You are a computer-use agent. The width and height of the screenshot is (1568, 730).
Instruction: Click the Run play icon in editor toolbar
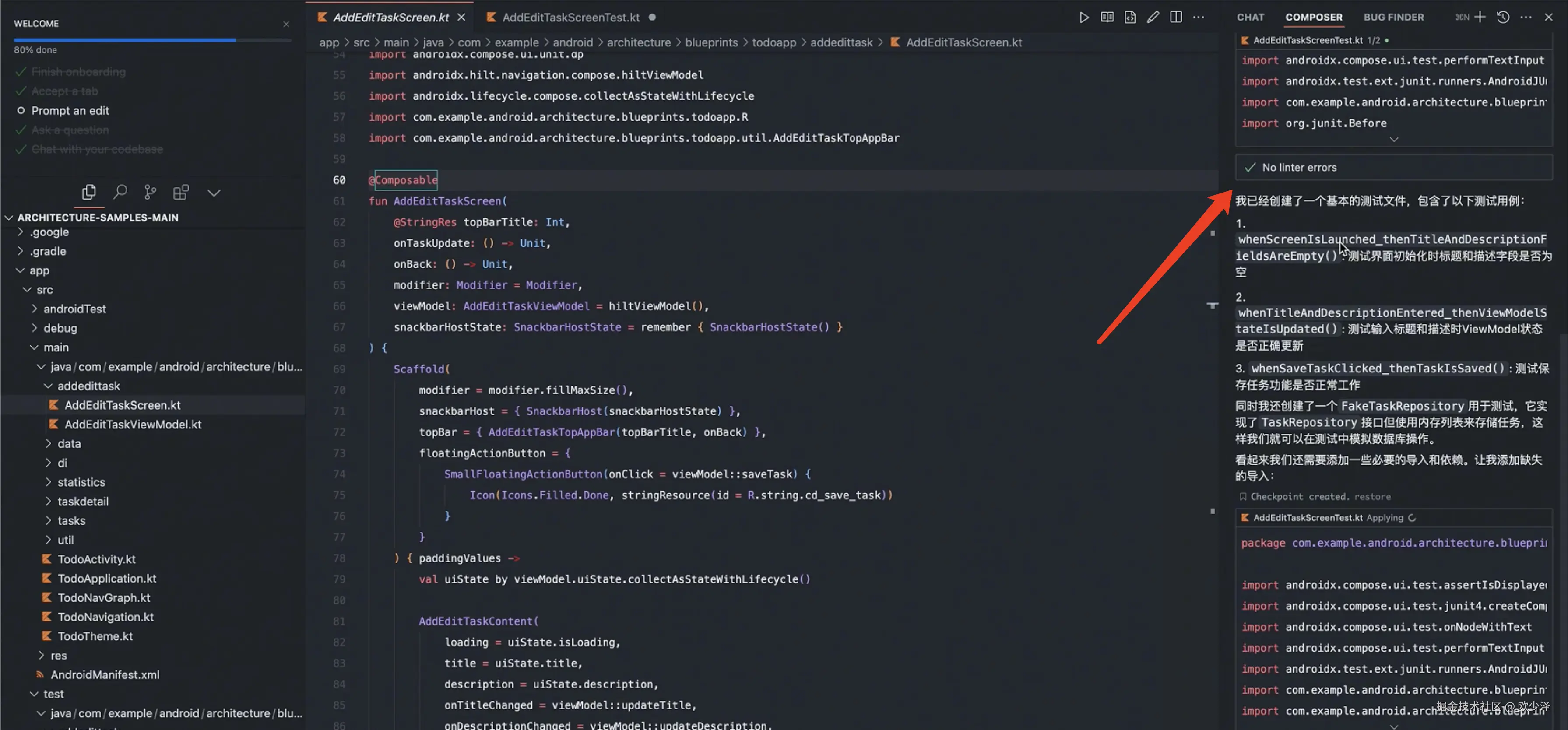[1084, 17]
